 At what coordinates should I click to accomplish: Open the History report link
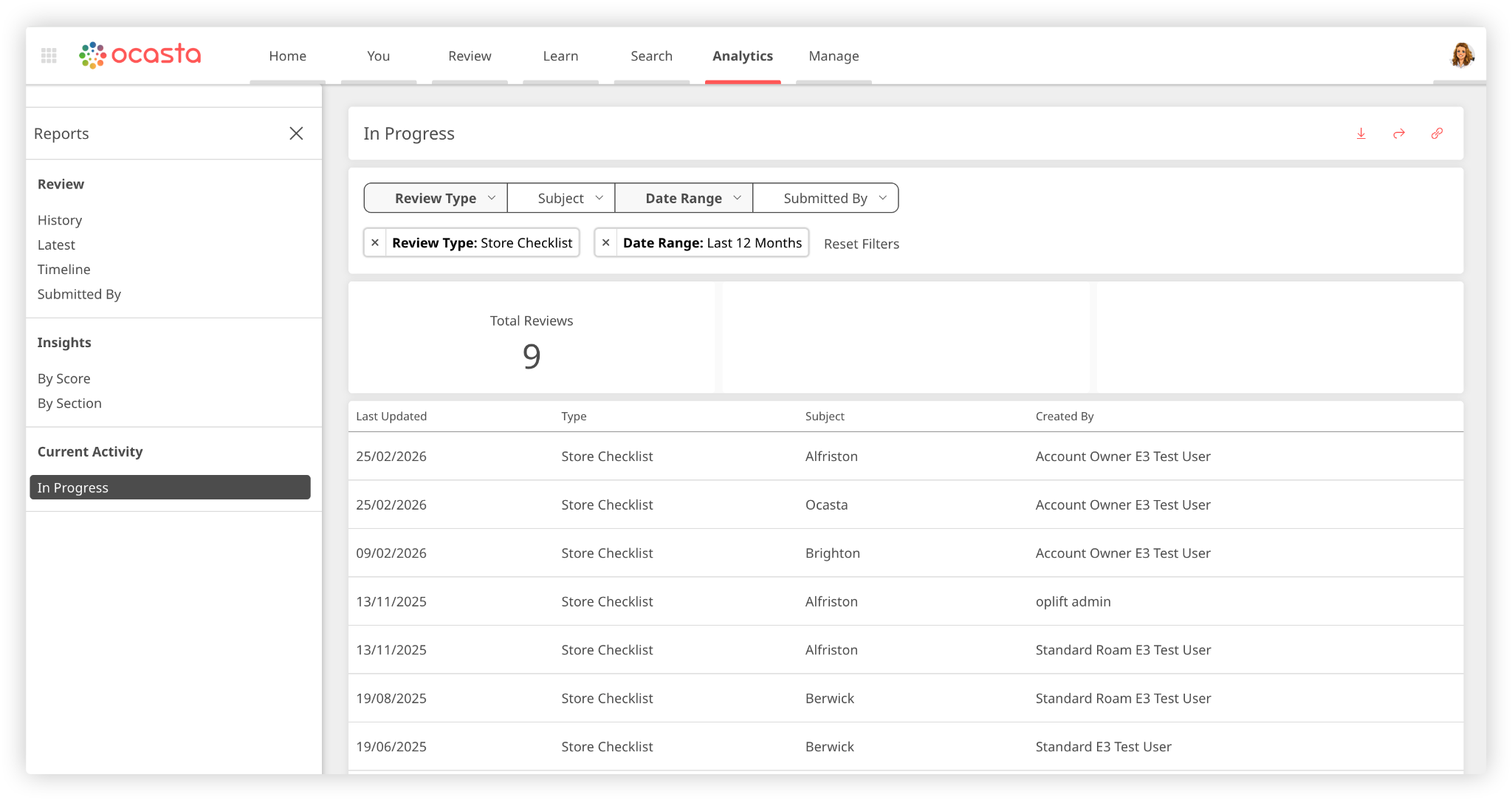(60, 220)
